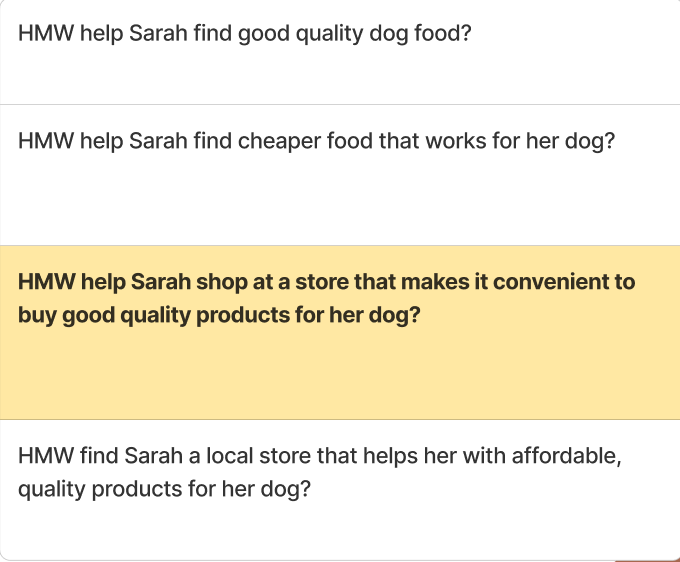Select the option ending "works for her dog?"
This screenshot has height=562, width=680.
click(340, 175)
